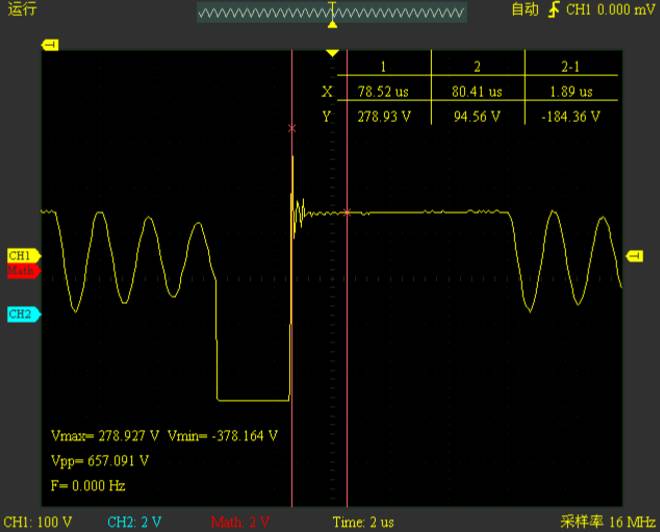Viewport: 660px width, 532px height.
Task: Click the Math 2 V scale label
Action: (242, 522)
